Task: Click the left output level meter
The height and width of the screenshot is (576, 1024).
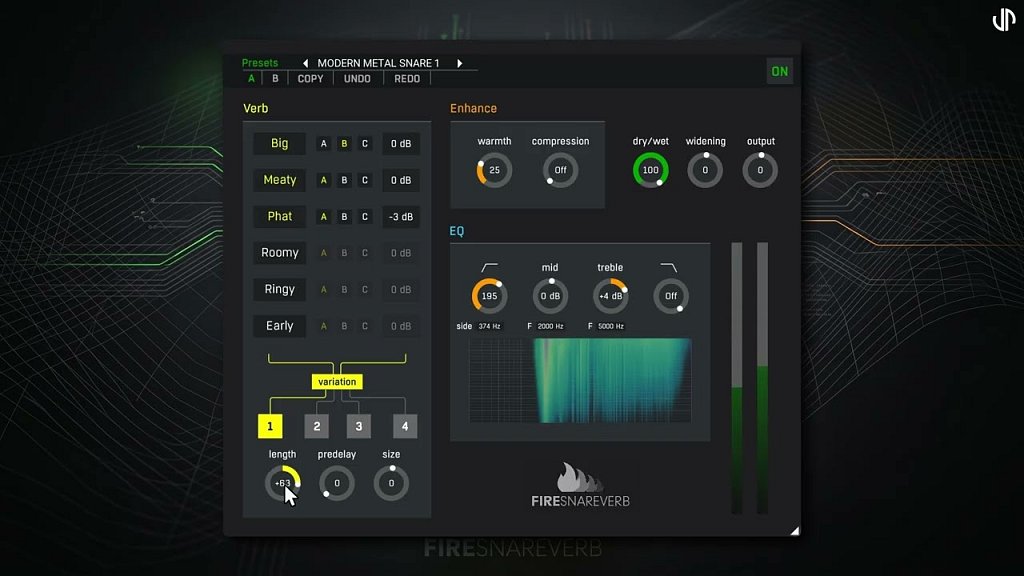Action: 737,378
